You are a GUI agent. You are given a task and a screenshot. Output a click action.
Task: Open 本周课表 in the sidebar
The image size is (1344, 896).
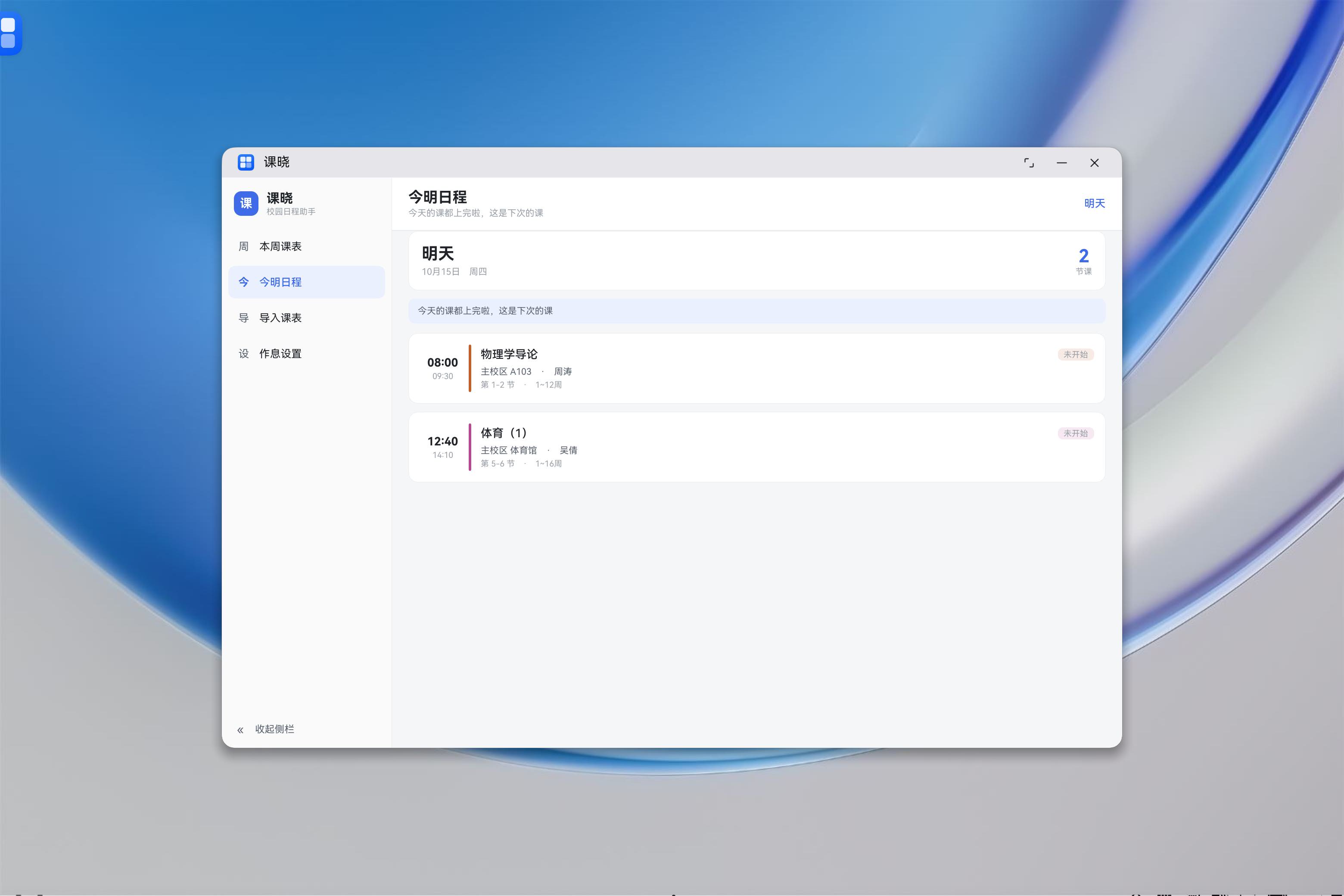306,246
